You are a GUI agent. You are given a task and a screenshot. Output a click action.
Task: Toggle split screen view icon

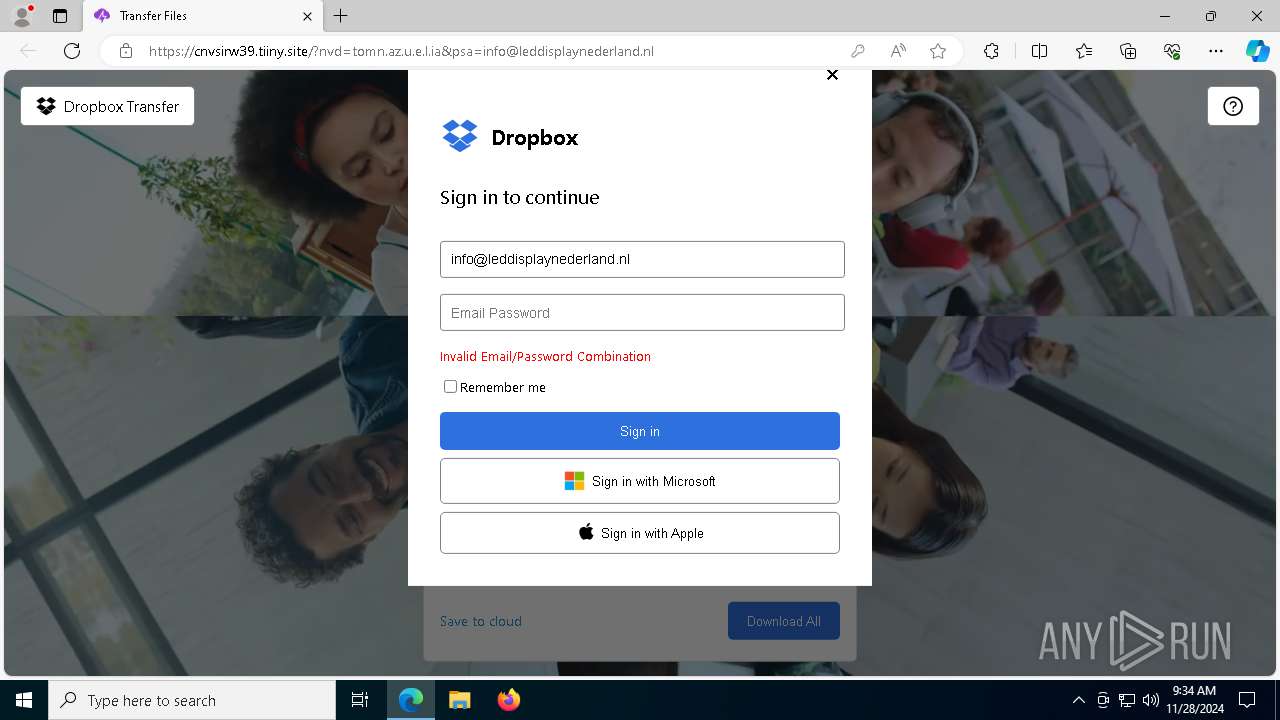coord(1039,51)
